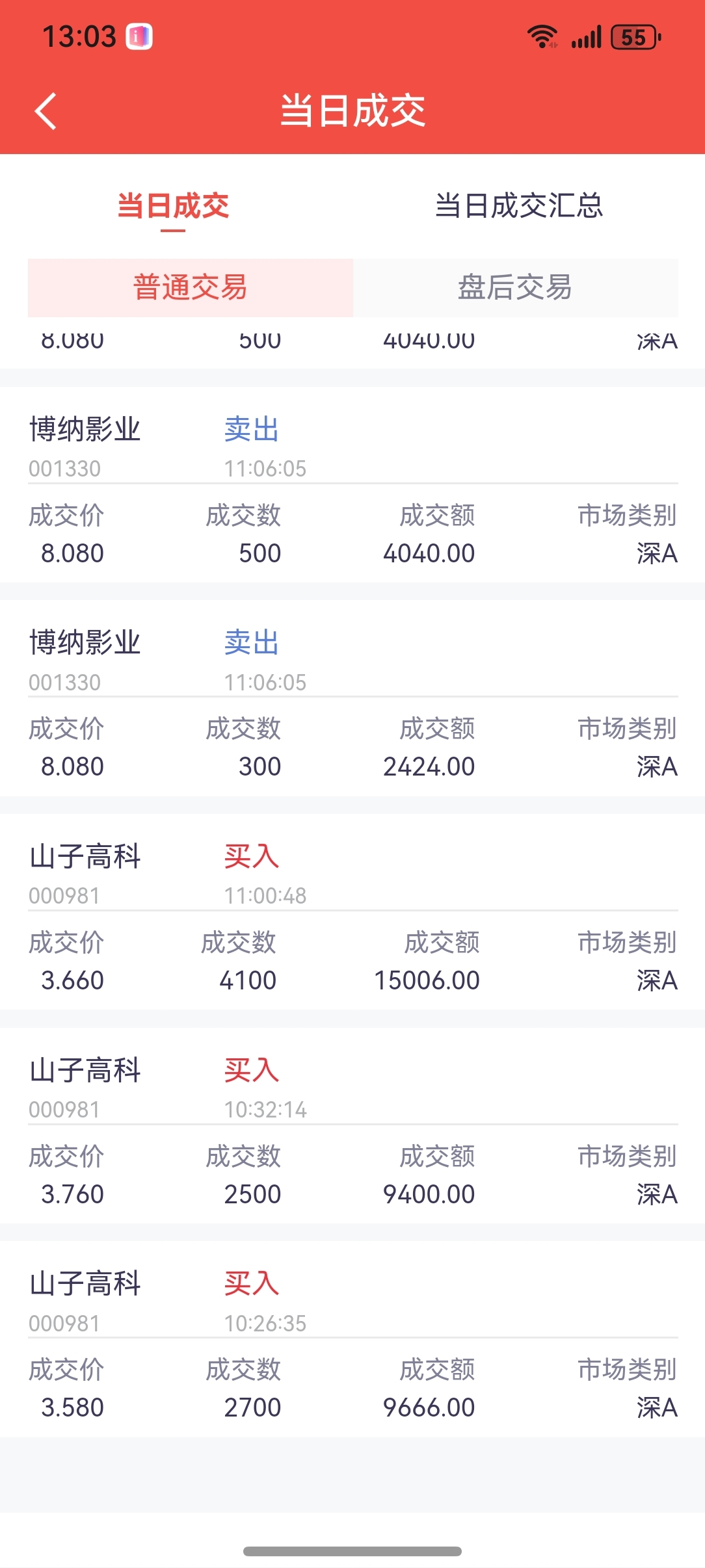Switch to 当日成交汇总 tab
The height and width of the screenshot is (1568, 705).
point(518,206)
